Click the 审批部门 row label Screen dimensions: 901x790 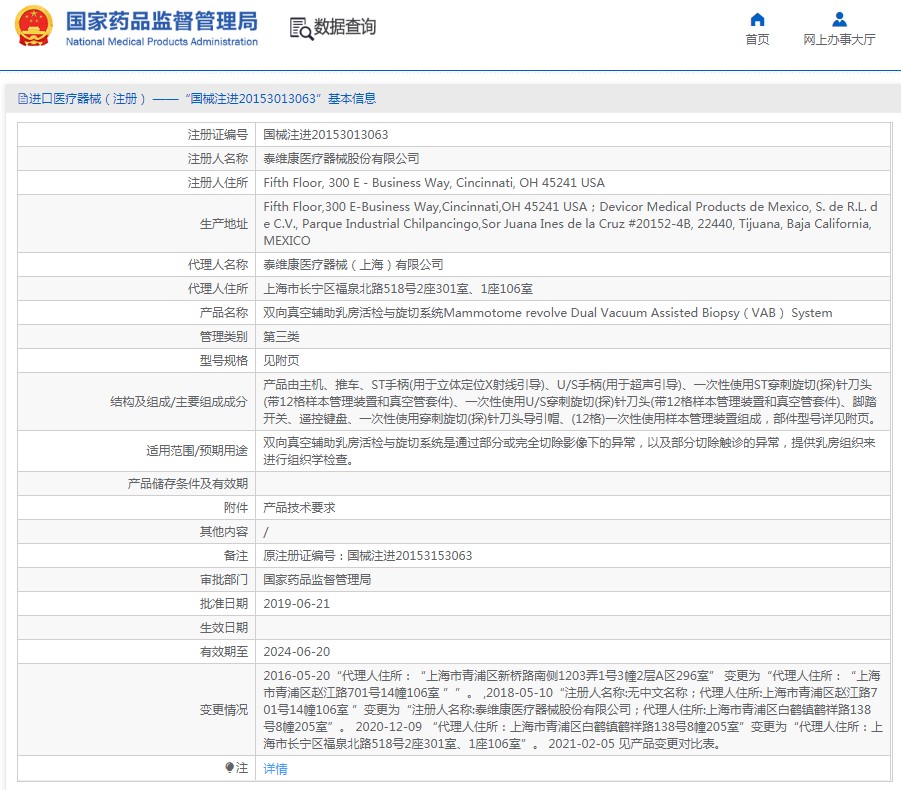[224, 580]
